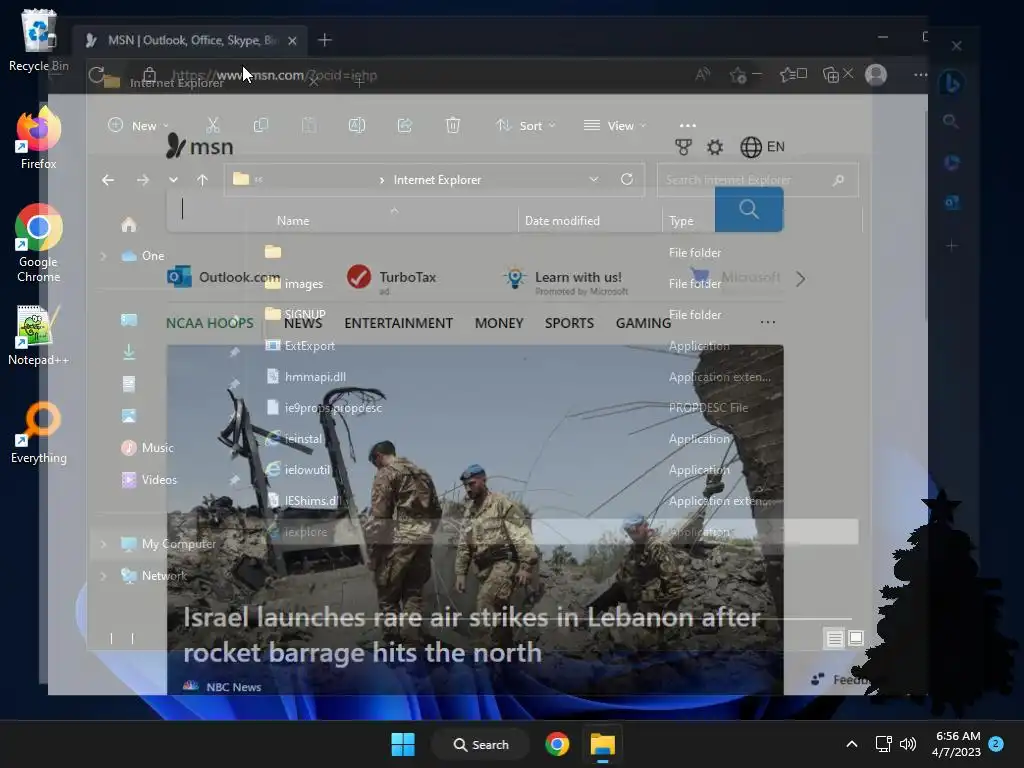Screen dimensions: 1024x768
Task: Open the Outlook icon in Edge sidebar
Action: (x=952, y=202)
